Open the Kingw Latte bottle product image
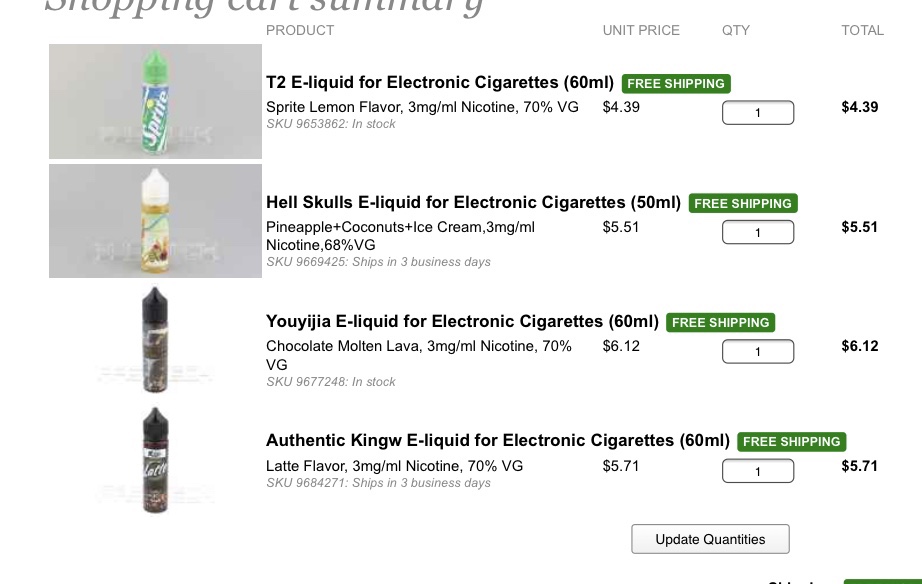Screen dimensions: 922x584 (x=155, y=459)
